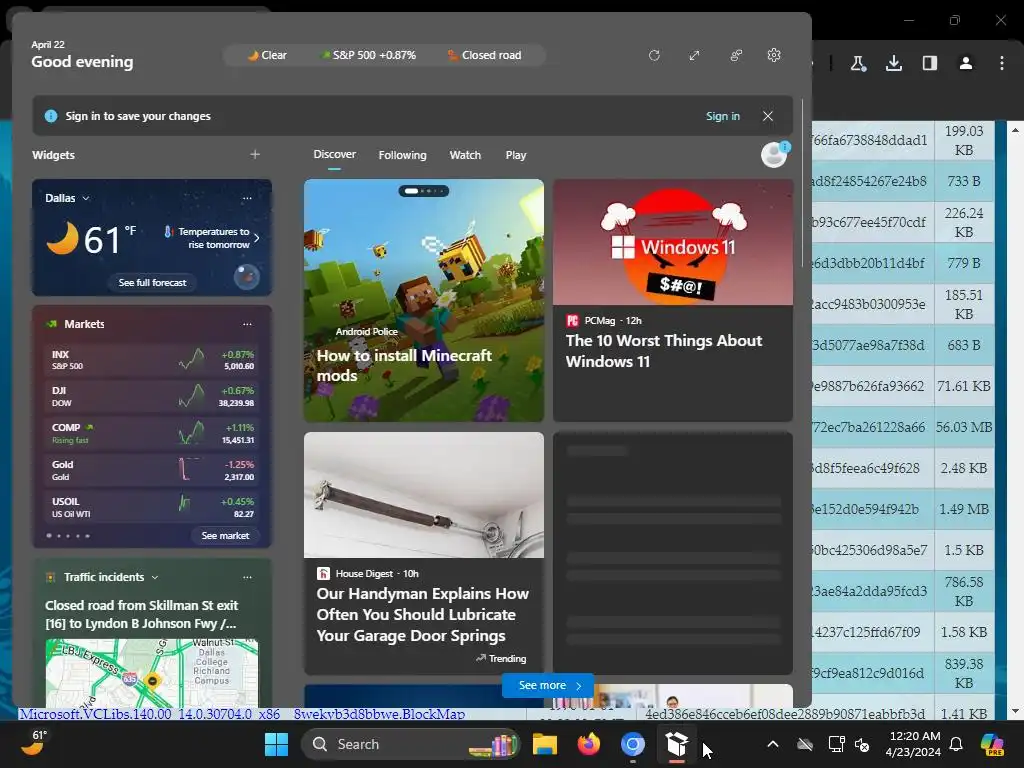Switch to Chrome in taskbar
This screenshot has width=1024, height=768.
[633, 744]
